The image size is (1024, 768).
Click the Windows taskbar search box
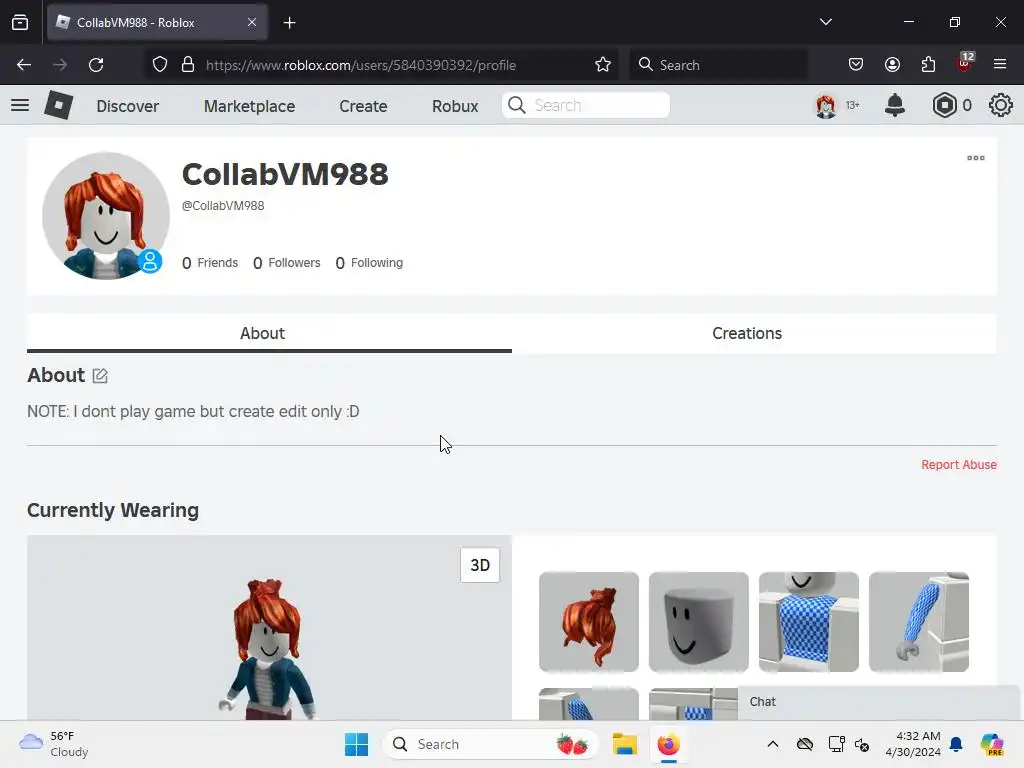coord(490,744)
